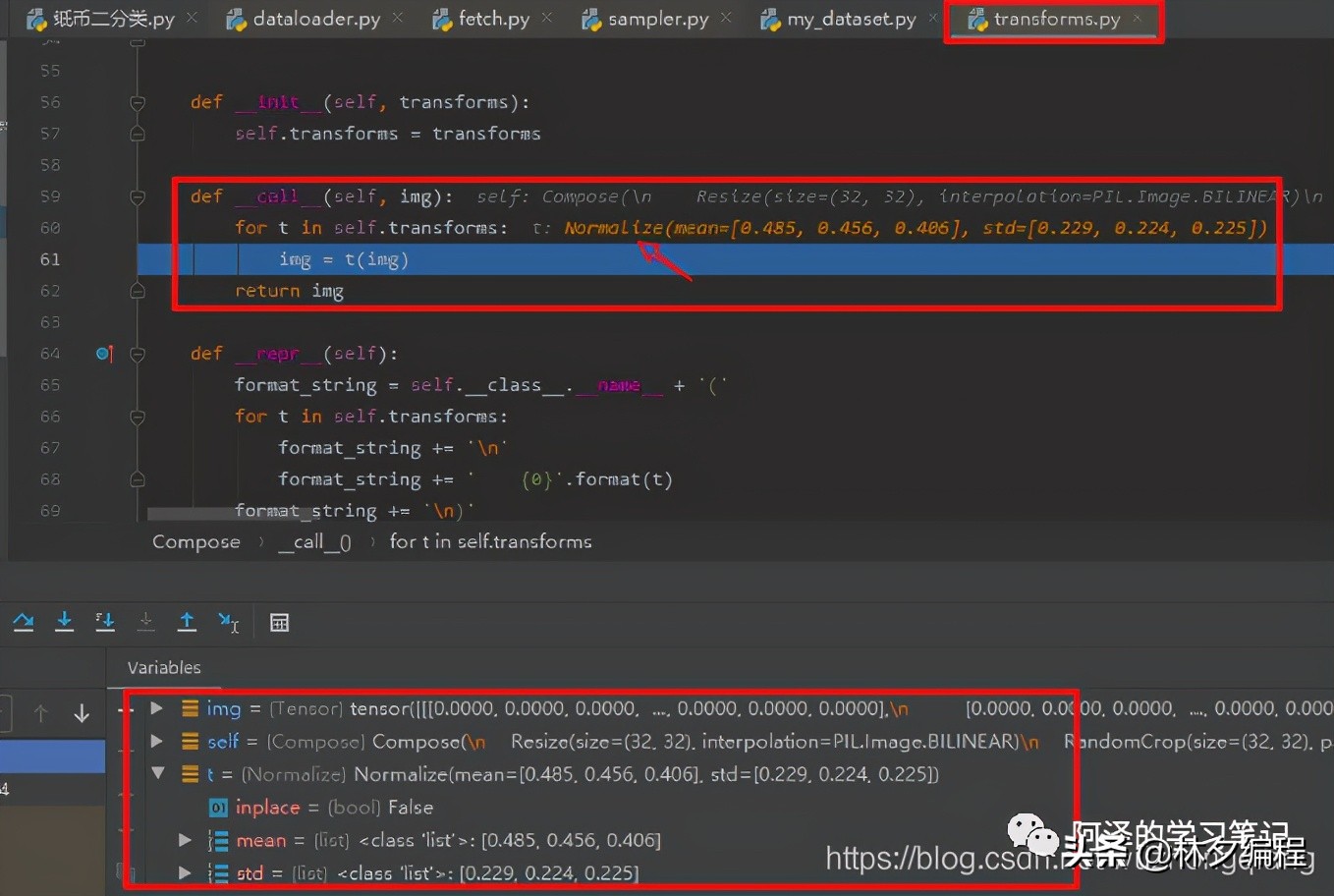Click line number 68 in the gutter
Image resolution: width=1334 pixels, height=896 pixels.
click(50, 479)
